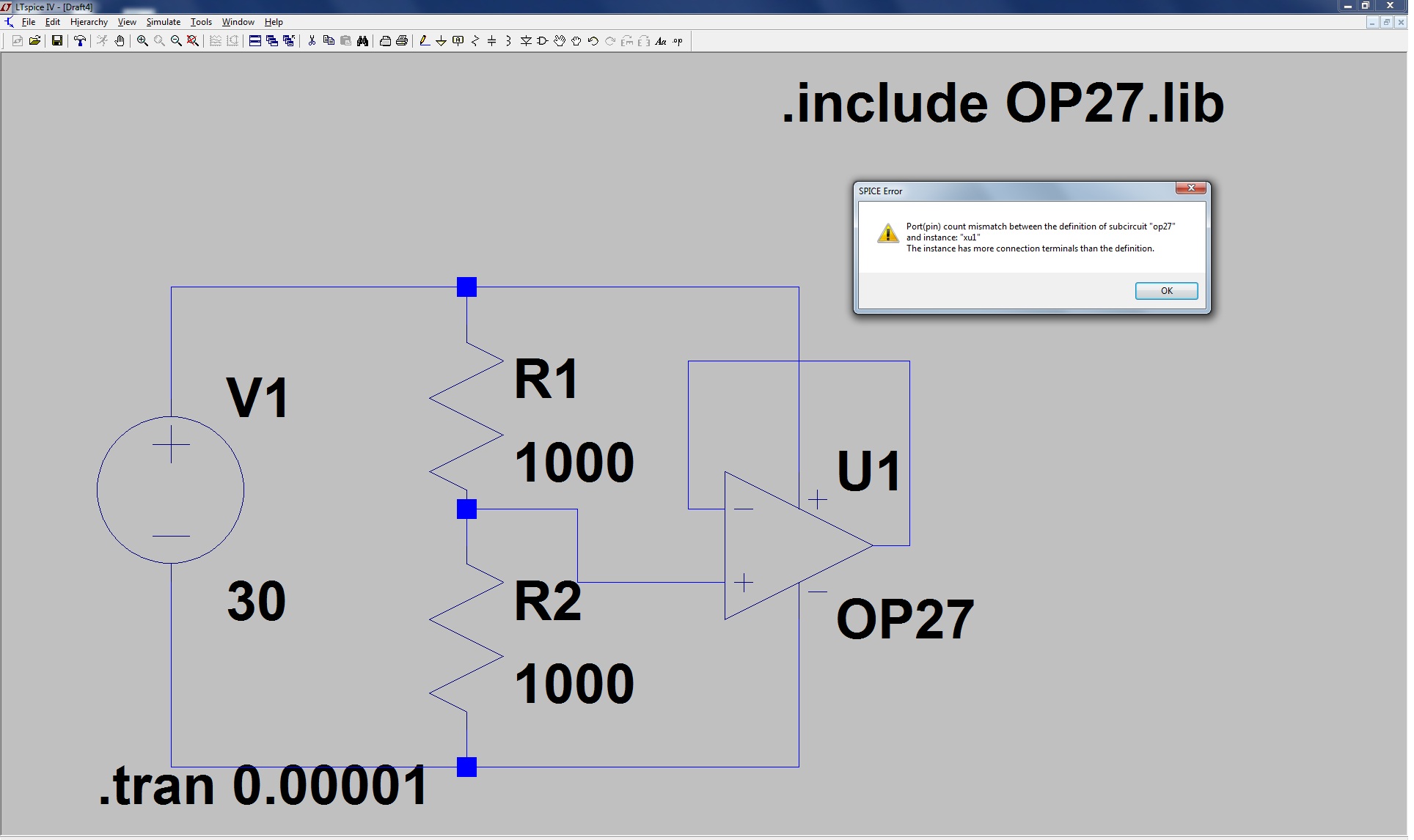This screenshot has height=840, width=1414.
Task: Select the Drag tool closed hand
Action: click(x=576, y=41)
